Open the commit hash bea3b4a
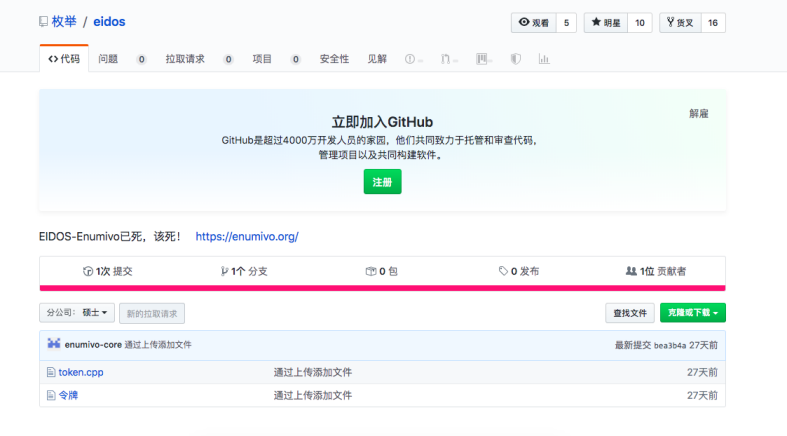 (x=670, y=345)
